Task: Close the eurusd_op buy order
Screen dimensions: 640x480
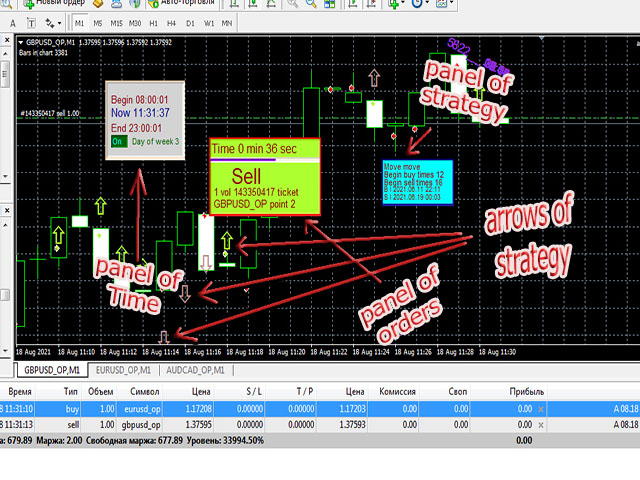Action: [x=542, y=410]
